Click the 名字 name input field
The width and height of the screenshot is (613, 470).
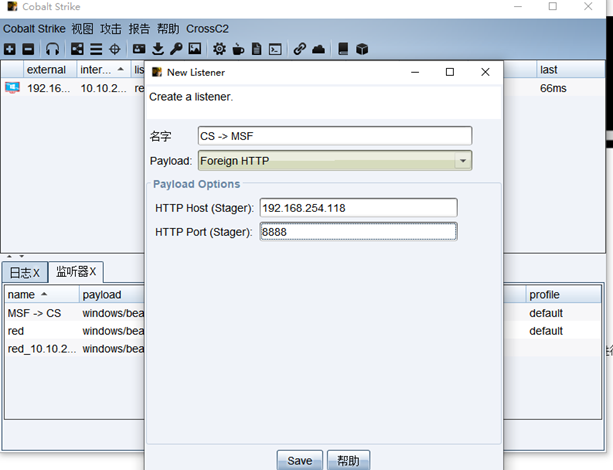(335, 136)
